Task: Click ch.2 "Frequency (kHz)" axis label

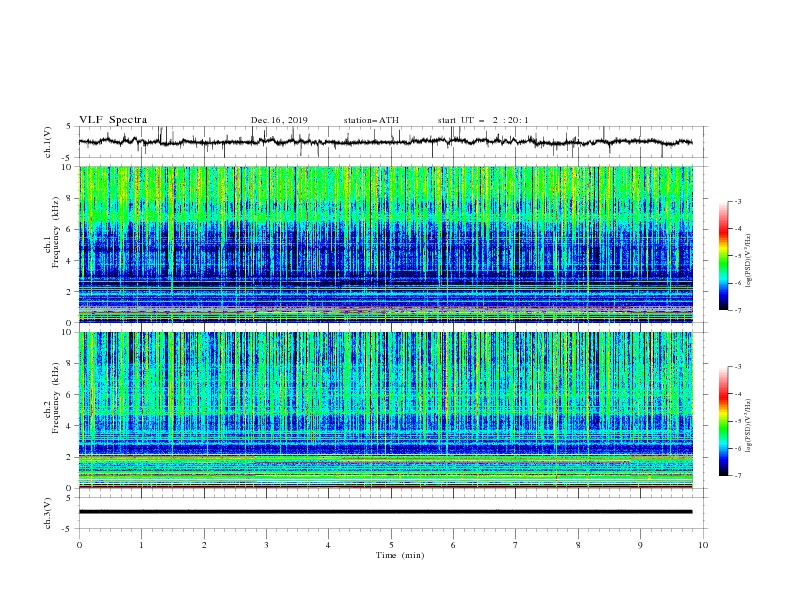Action: (56, 398)
